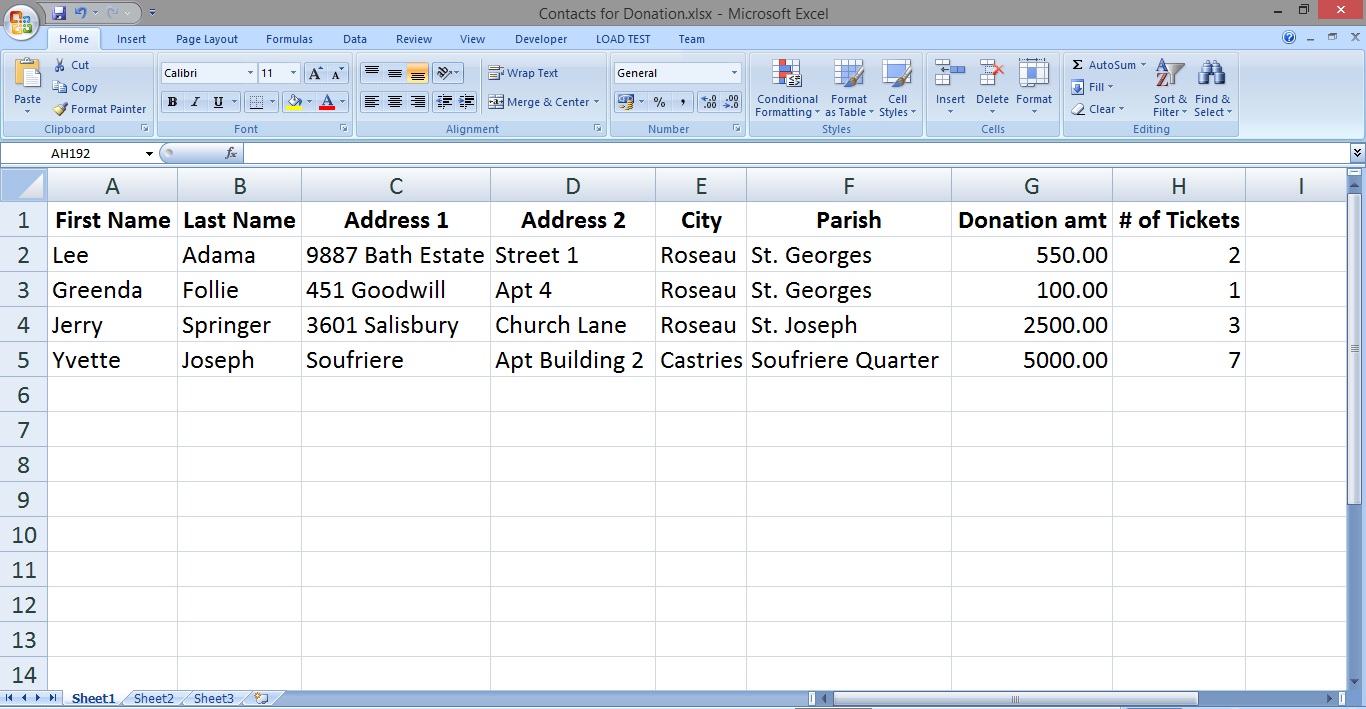Switch to Sheet2 worksheet tab

154,699
